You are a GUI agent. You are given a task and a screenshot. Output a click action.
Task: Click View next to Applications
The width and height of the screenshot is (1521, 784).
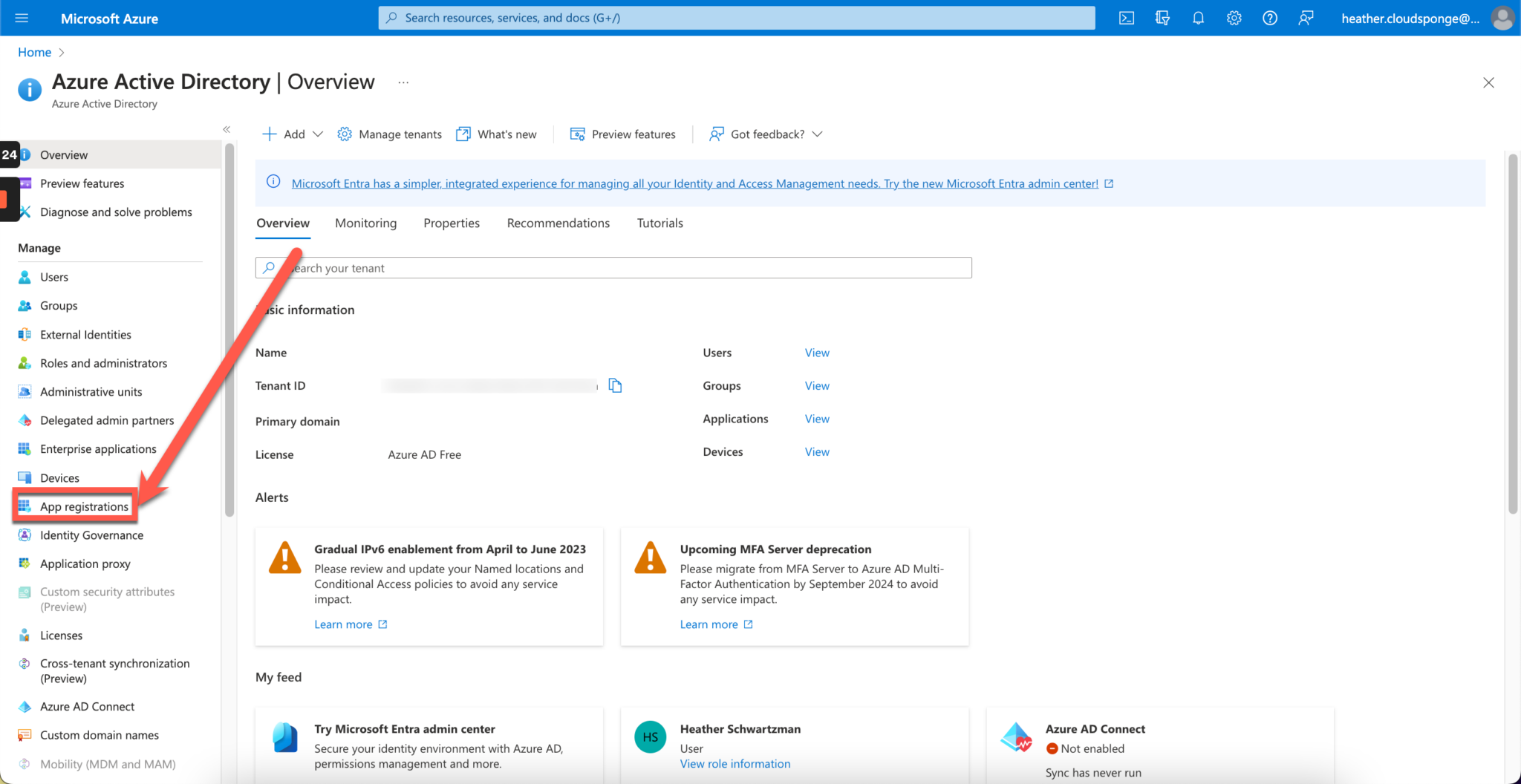click(x=816, y=418)
